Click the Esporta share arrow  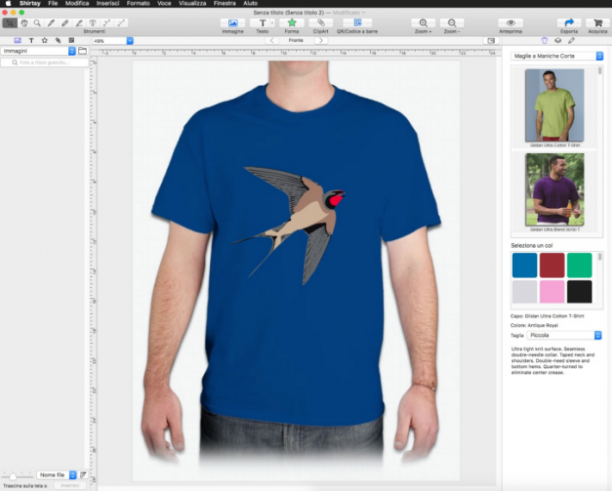pos(569,26)
